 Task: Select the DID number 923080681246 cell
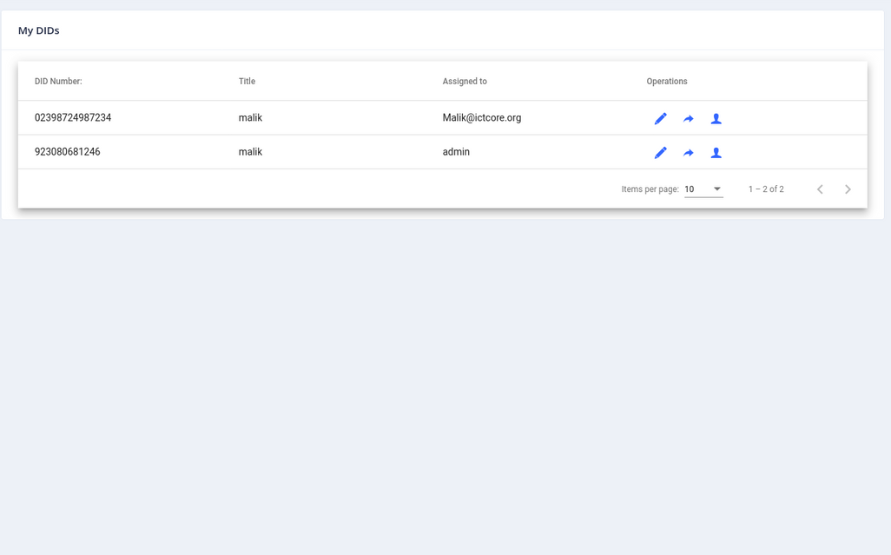click(67, 152)
